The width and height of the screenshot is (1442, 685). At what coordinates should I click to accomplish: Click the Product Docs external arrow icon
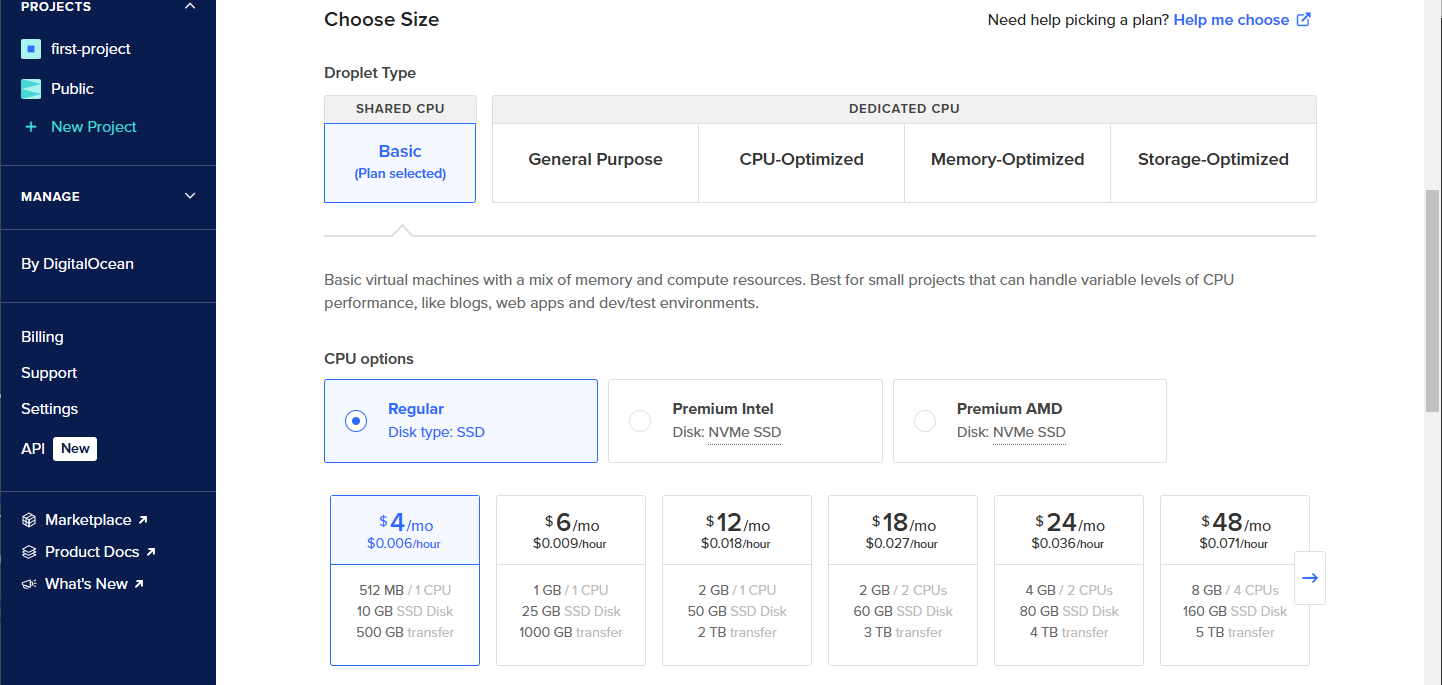(x=151, y=552)
